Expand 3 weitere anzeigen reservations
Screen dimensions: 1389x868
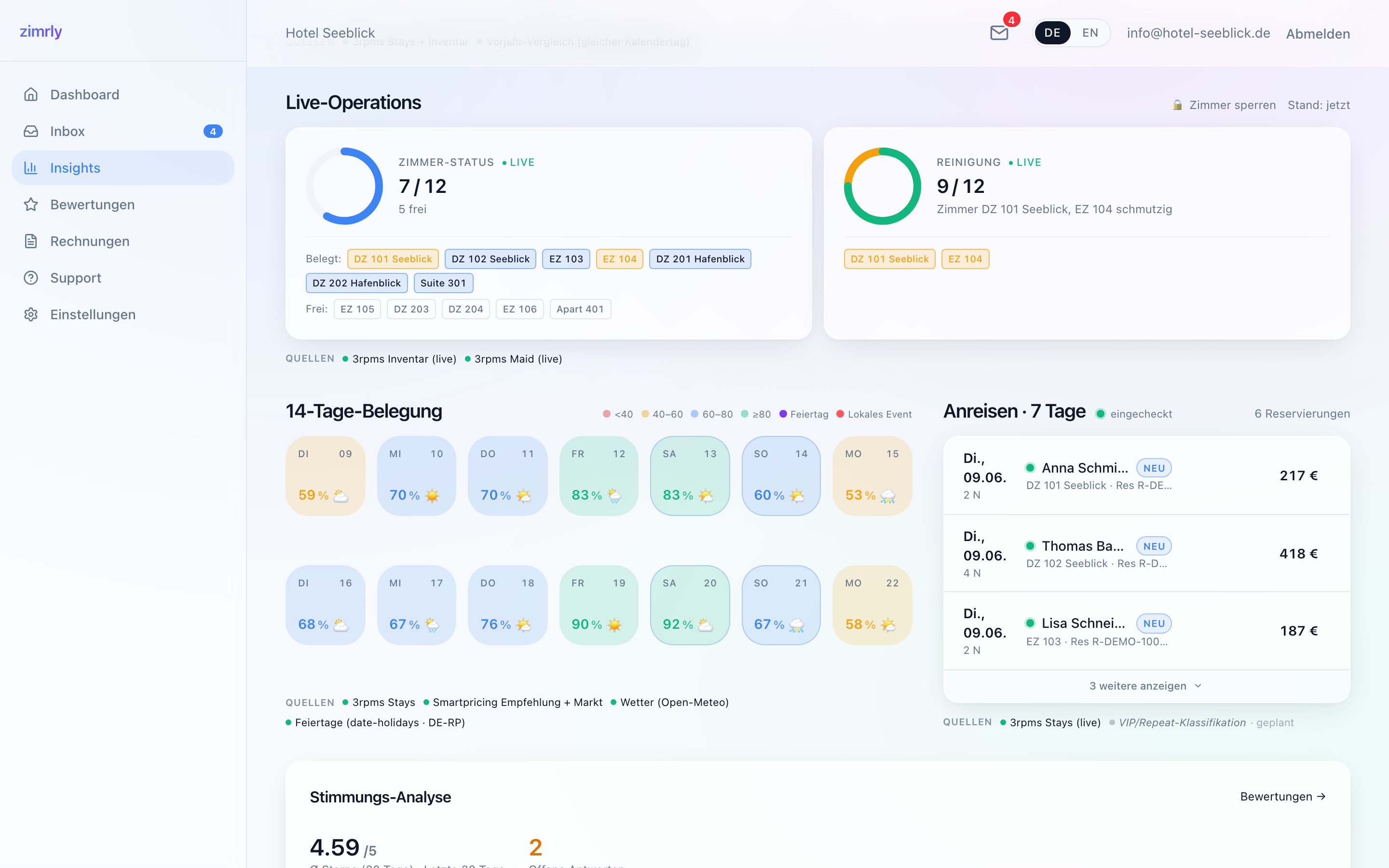1145,686
